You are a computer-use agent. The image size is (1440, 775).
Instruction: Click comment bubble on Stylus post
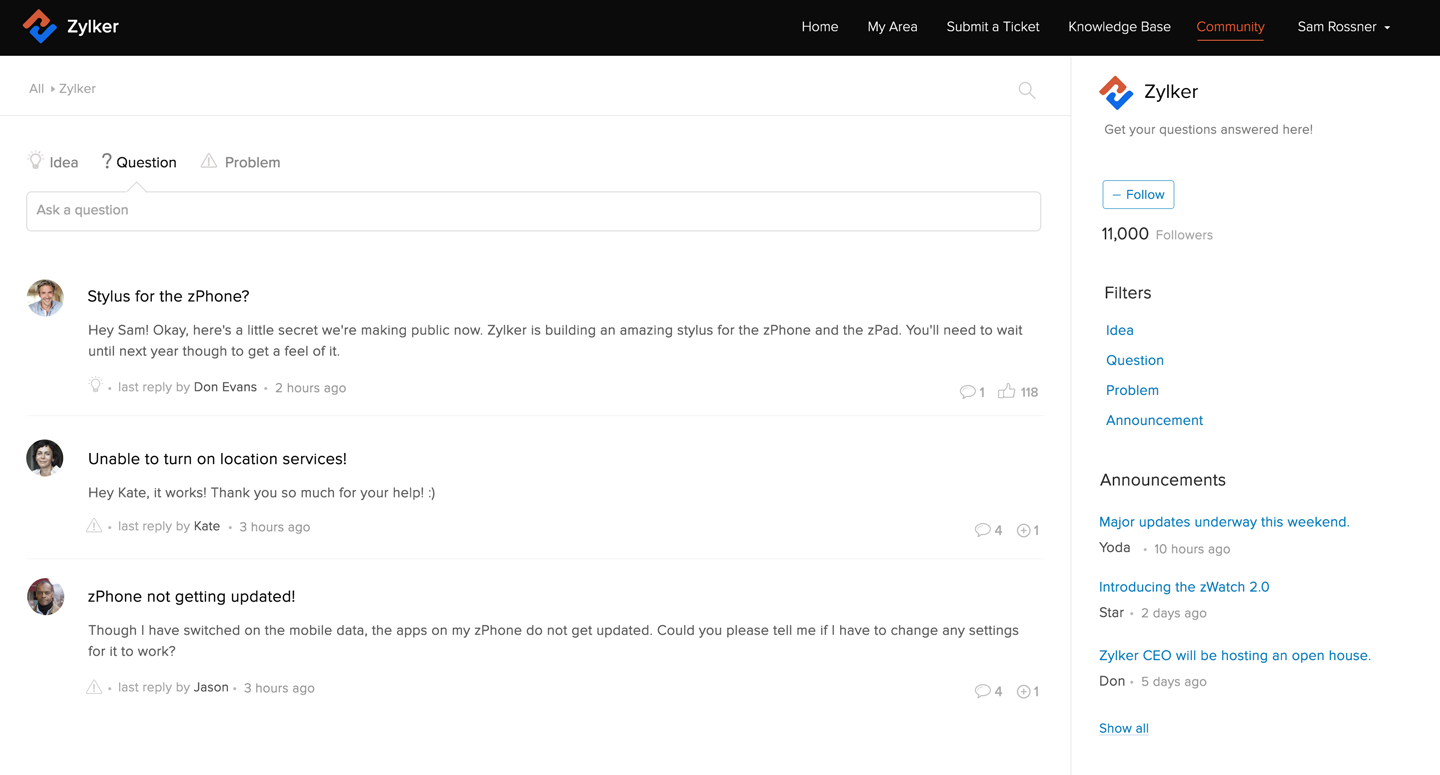coord(967,392)
